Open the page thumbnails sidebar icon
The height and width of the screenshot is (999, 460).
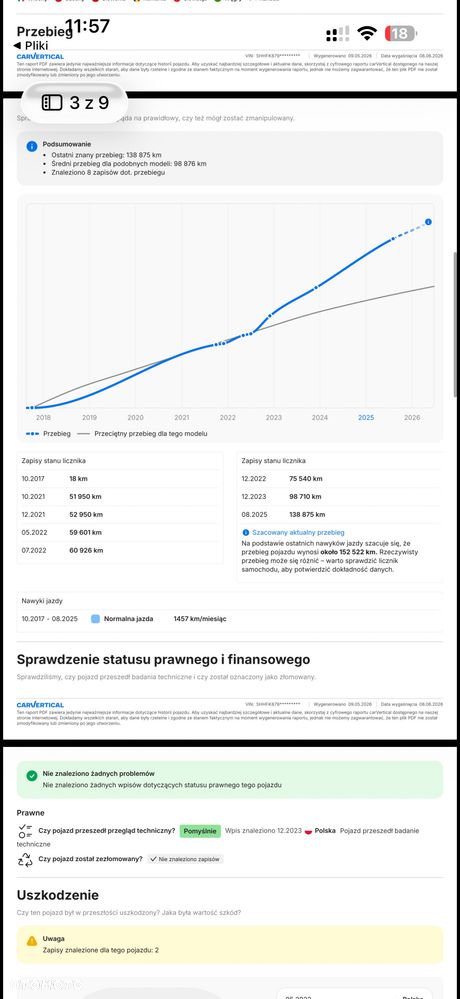pyautogui.click(x=52, y=102)
